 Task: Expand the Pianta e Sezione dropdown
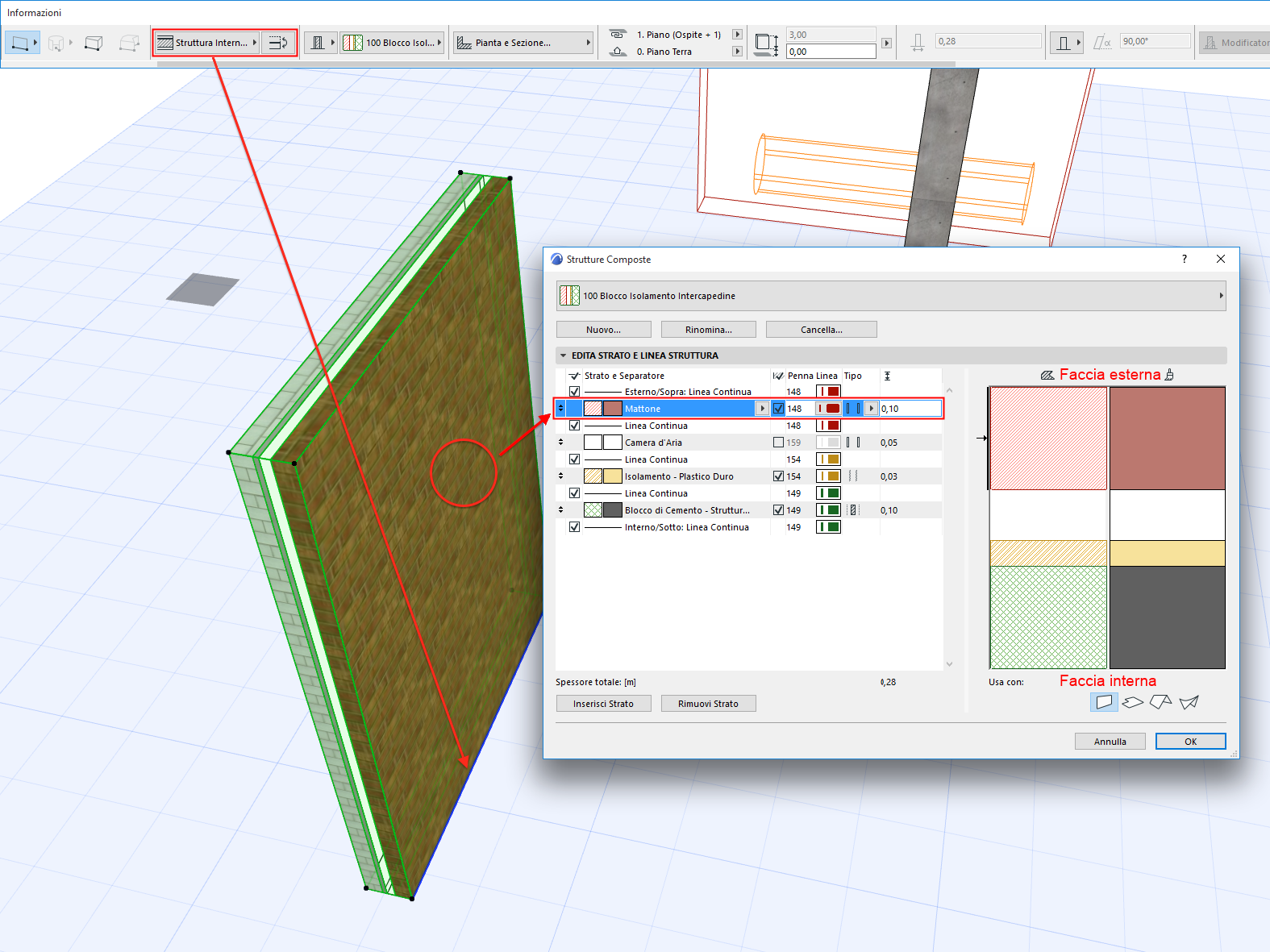[x=523, y=43]
